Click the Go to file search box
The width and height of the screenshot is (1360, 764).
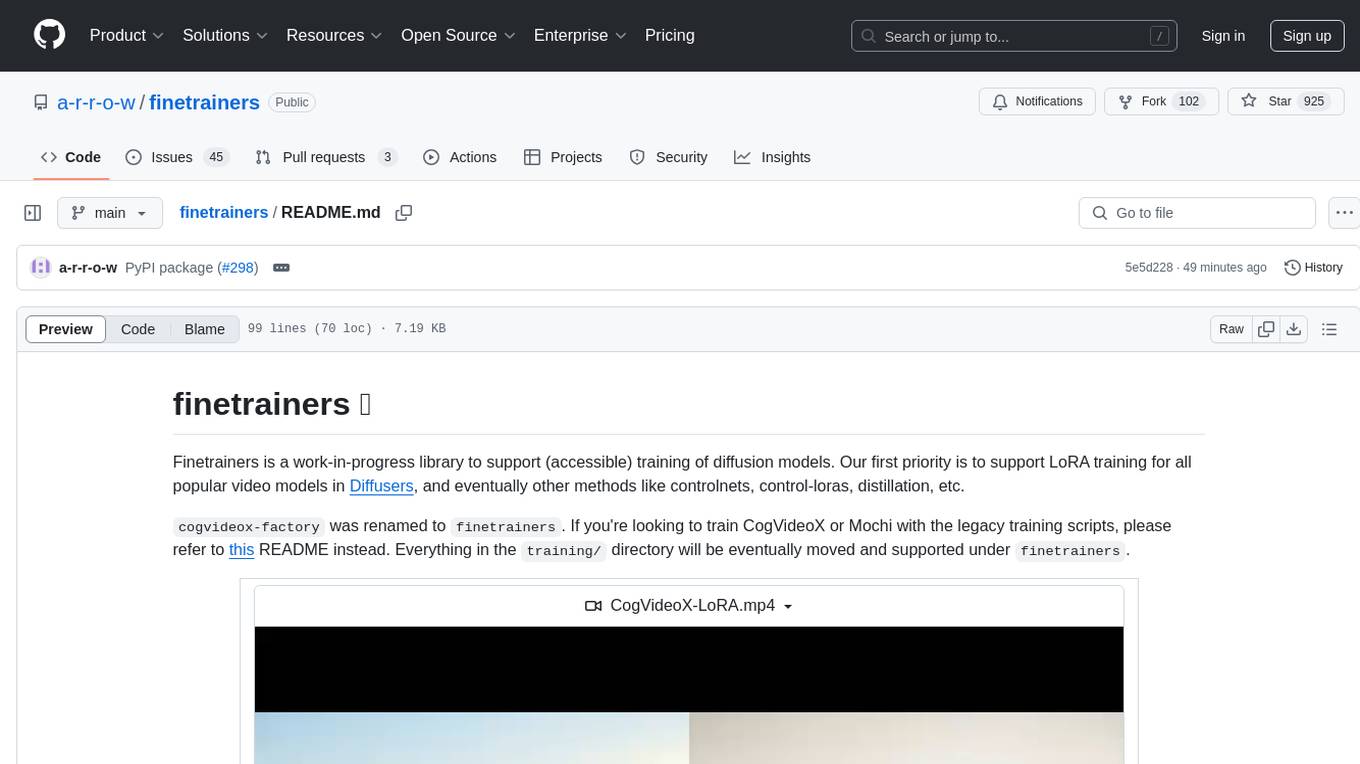point(1197,213)
